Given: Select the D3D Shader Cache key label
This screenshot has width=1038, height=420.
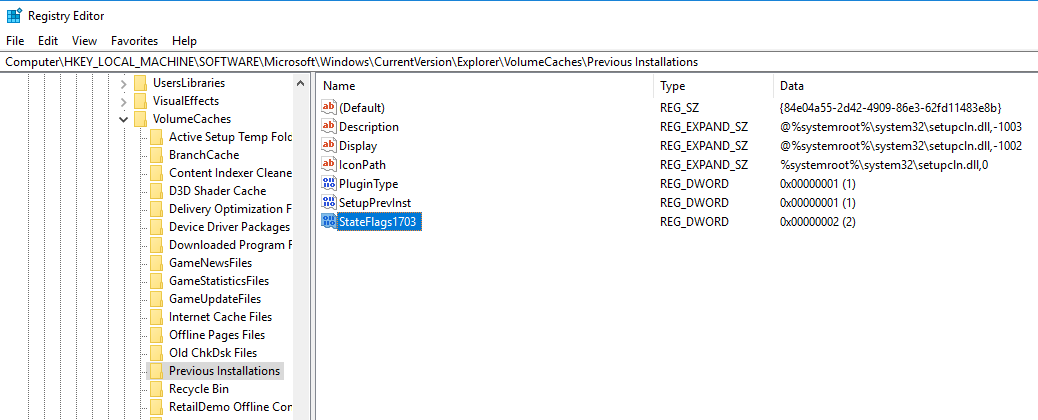Looking at the screenshot, I should (x=217, y=191).
